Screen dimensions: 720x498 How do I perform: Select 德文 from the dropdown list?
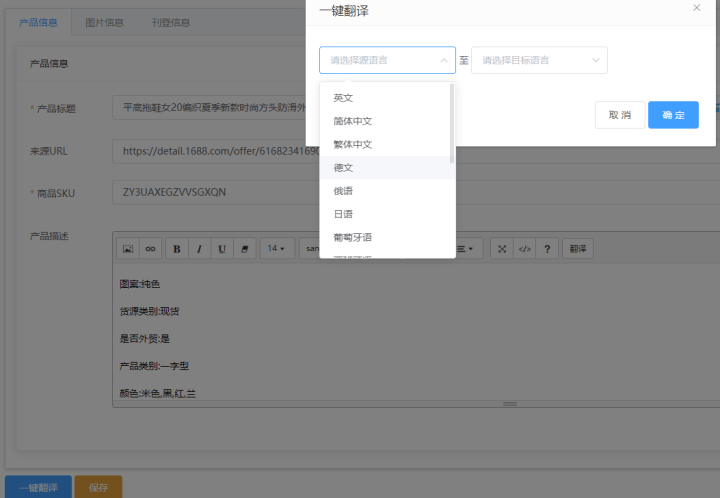[344, 168]
